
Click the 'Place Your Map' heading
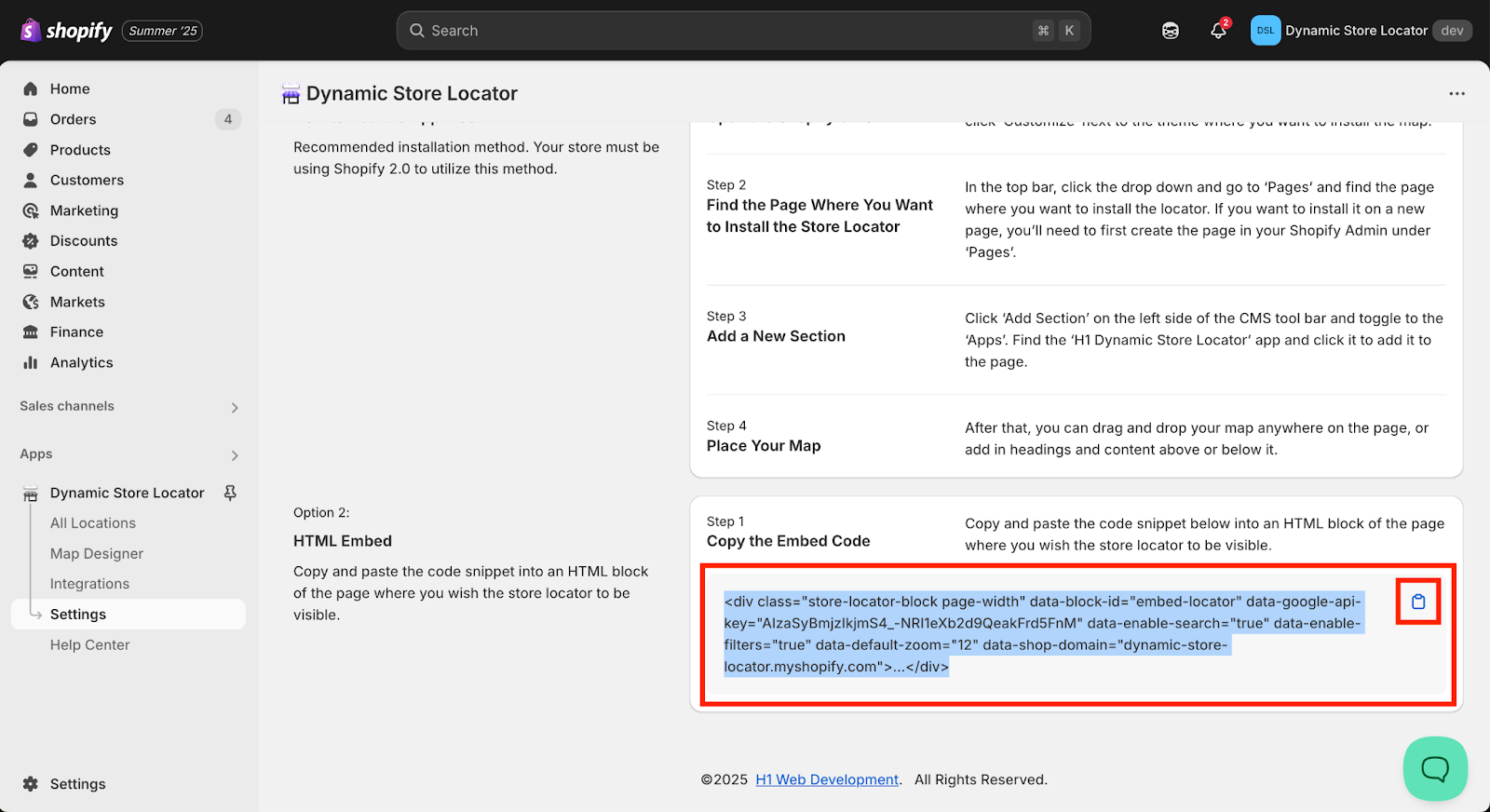point(764,446)
